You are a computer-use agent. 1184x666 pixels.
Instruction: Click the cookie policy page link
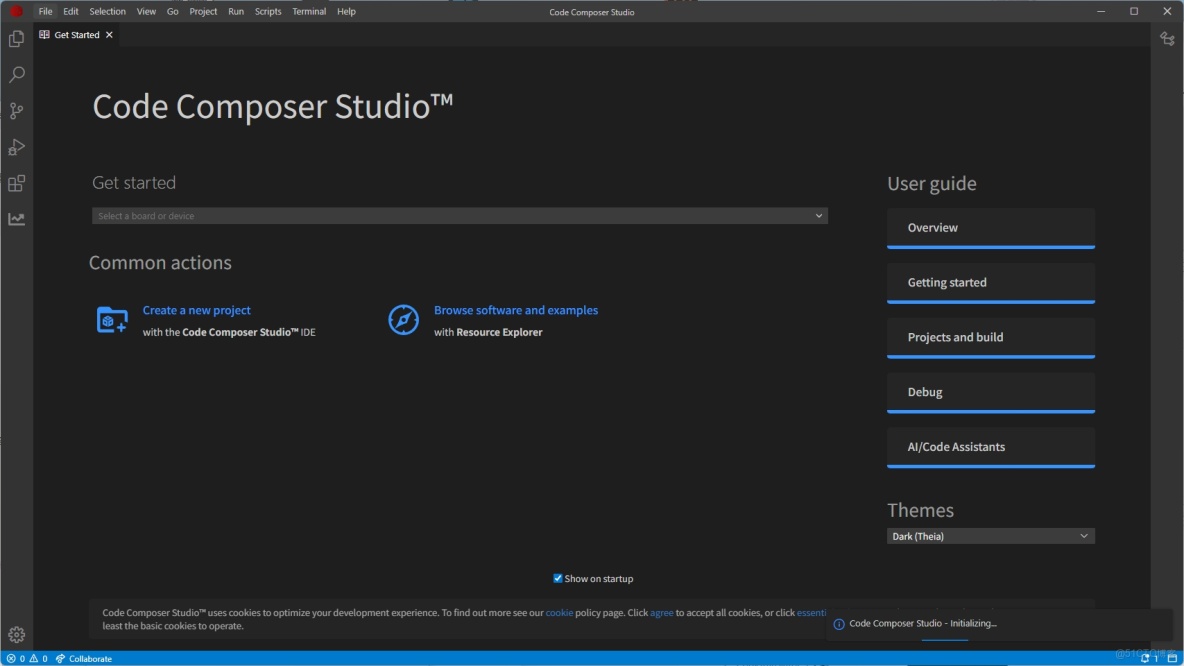click(x=559, y=613)
